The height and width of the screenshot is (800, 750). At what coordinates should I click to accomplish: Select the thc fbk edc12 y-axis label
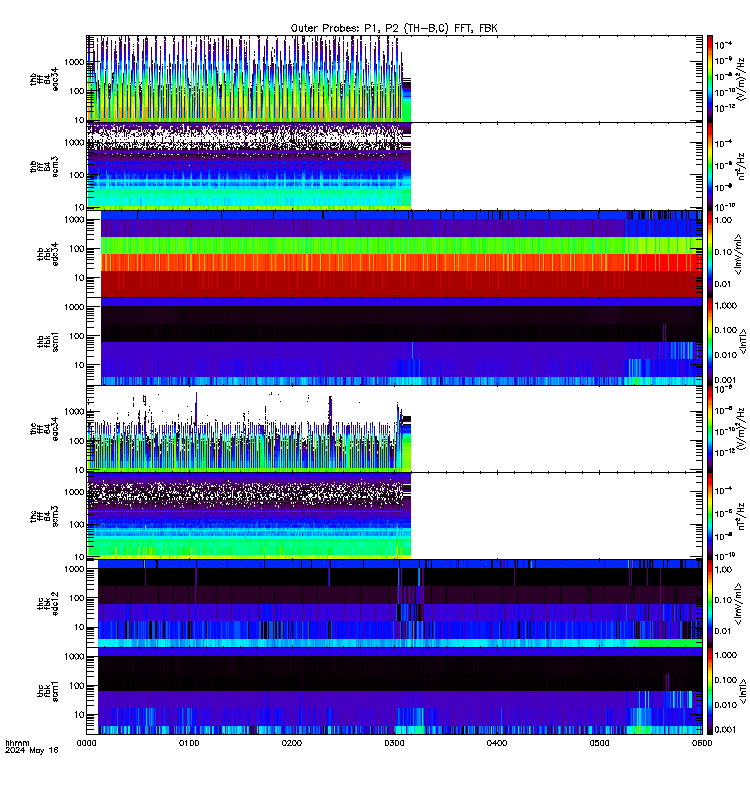(x=48, y=604)
